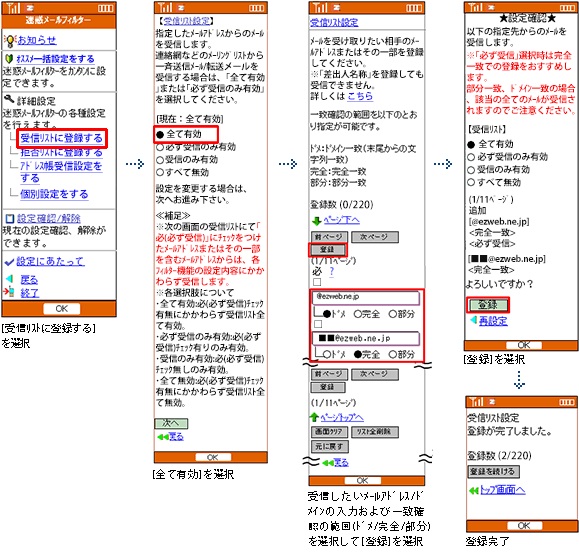Screen dimensions: 579x556
Task: Click green double arrow beside 戻る under 次へ button
Action: coord(162,437)
